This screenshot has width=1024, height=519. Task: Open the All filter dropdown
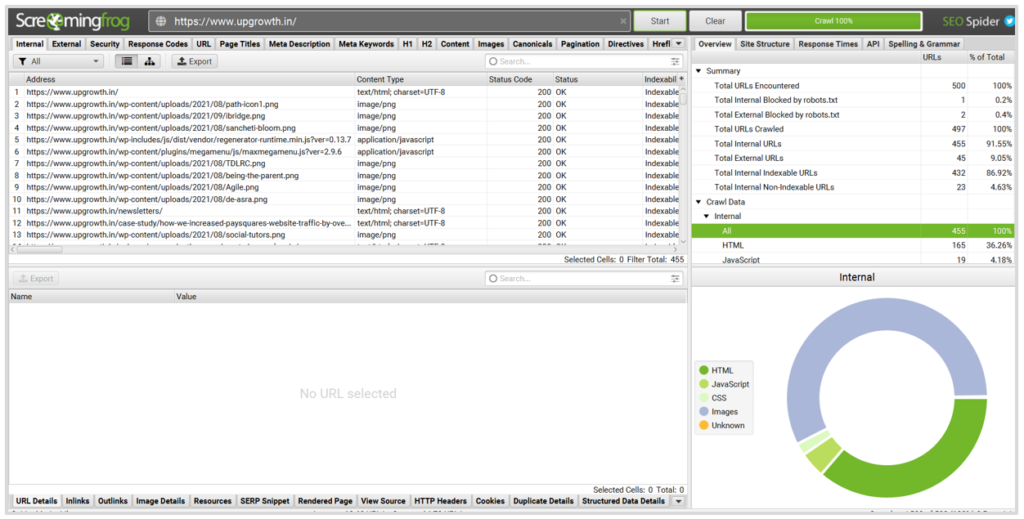tap(59, 61)
